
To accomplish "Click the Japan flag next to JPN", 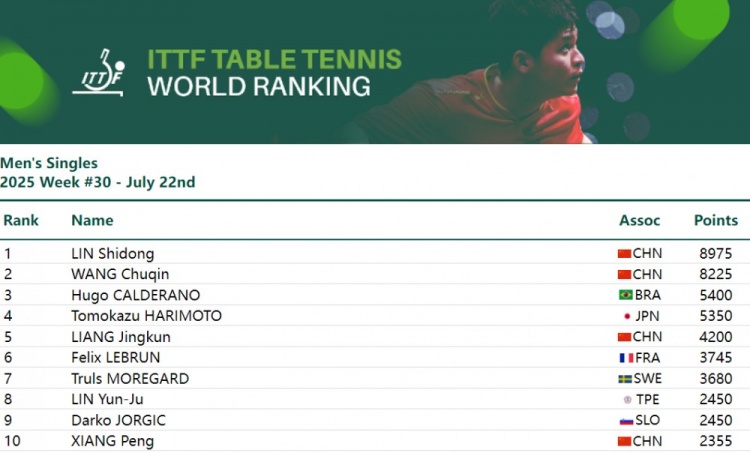I will [627, 316].
